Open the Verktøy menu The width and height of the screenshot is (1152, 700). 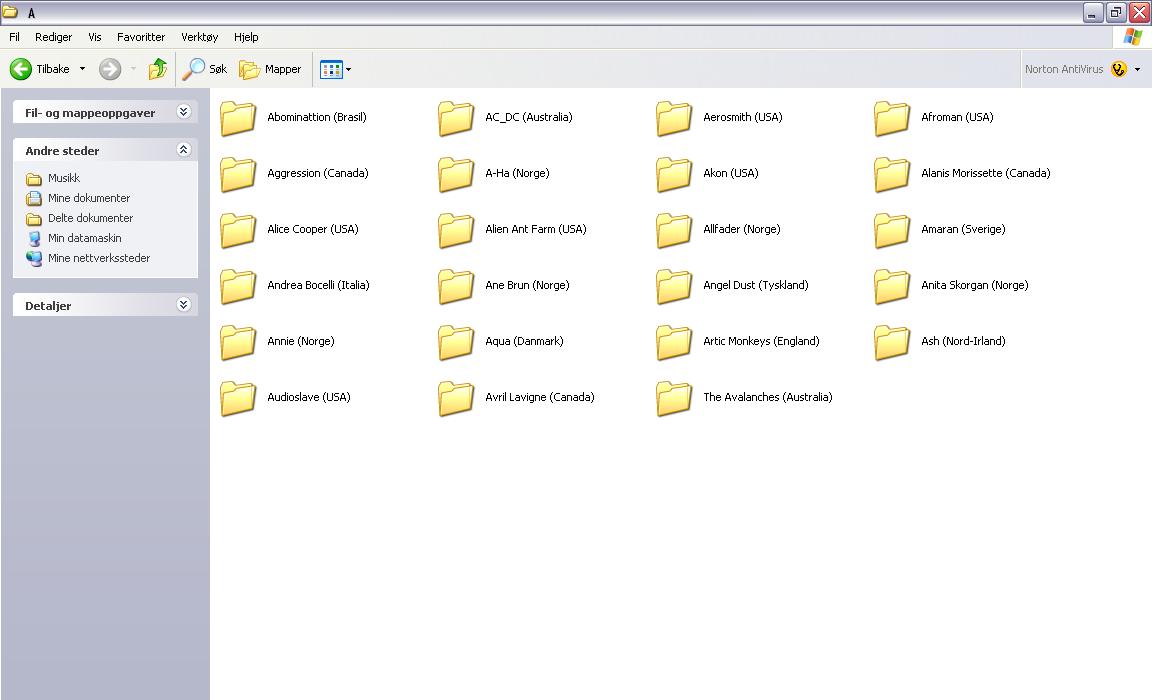tap(200, 37)
